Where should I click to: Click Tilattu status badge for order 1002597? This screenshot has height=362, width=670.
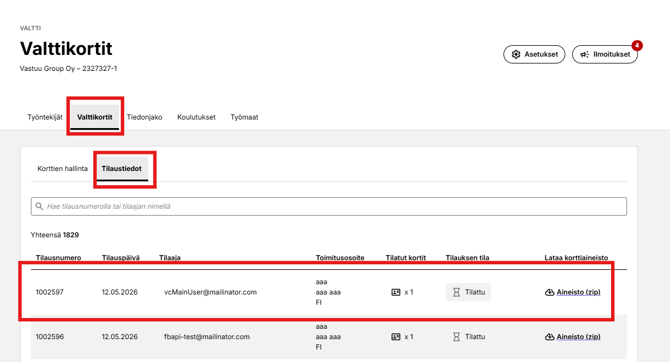468,292
